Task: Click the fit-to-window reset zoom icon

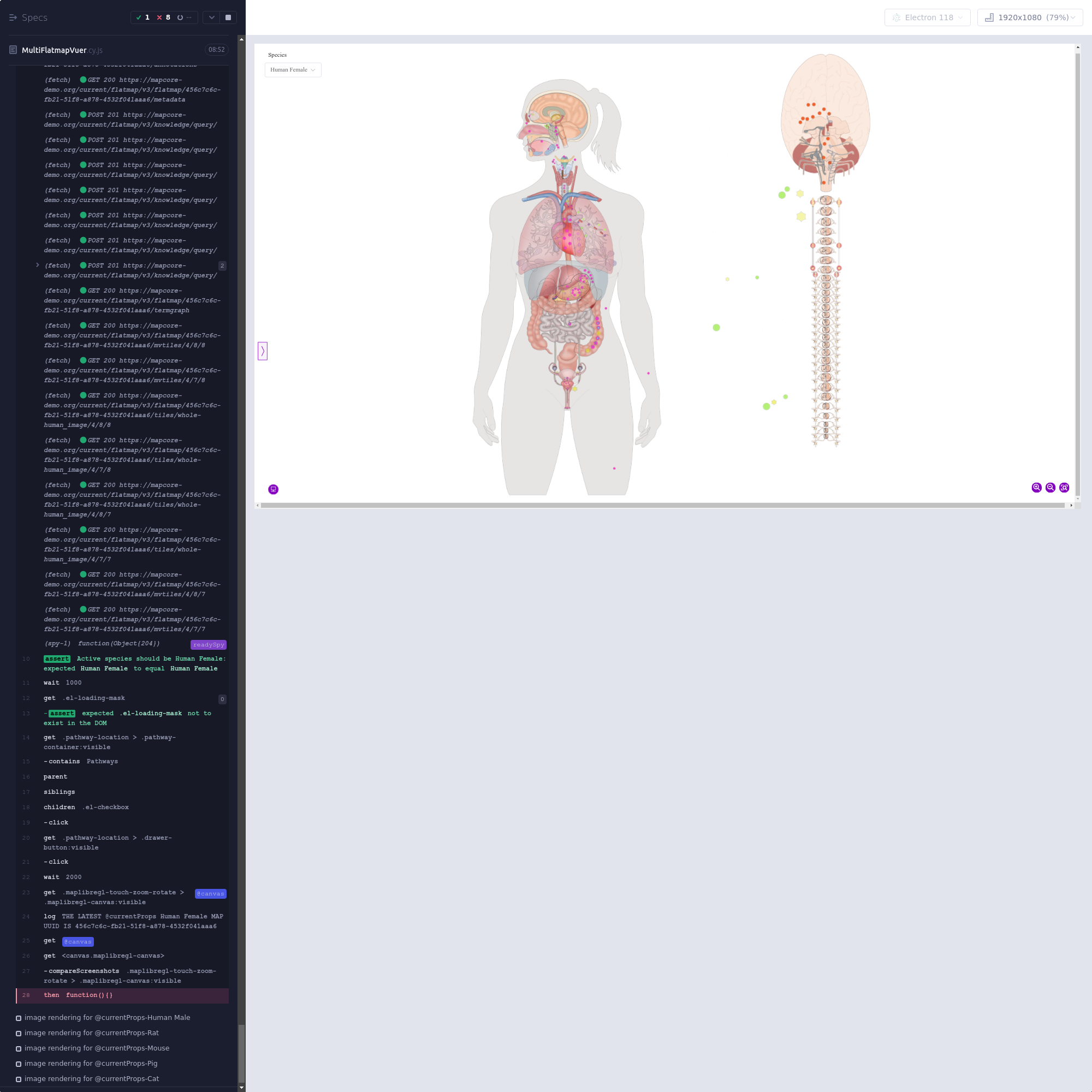Action: pos(1064,487)
